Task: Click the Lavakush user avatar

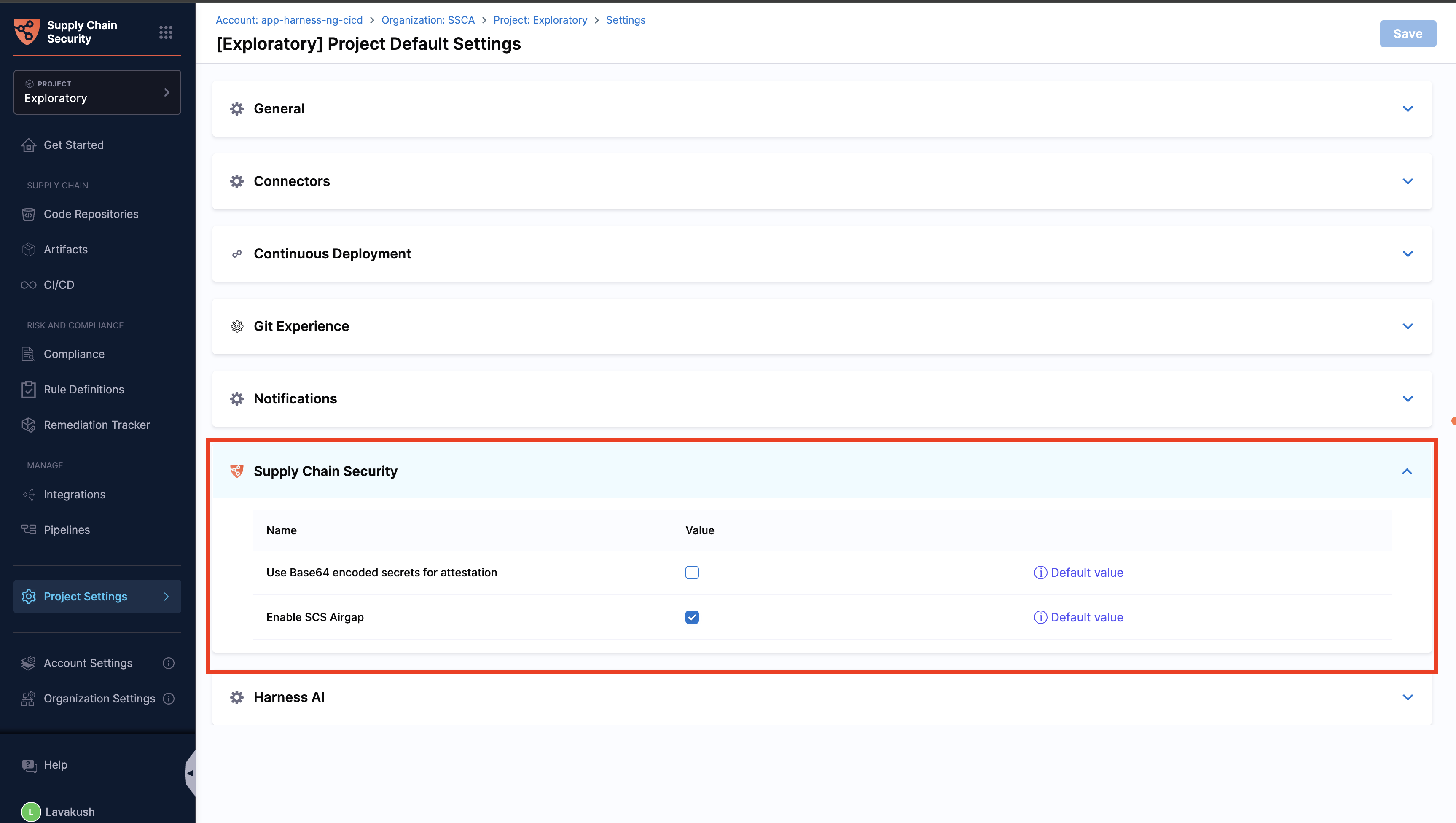Action: coord(31,812)
